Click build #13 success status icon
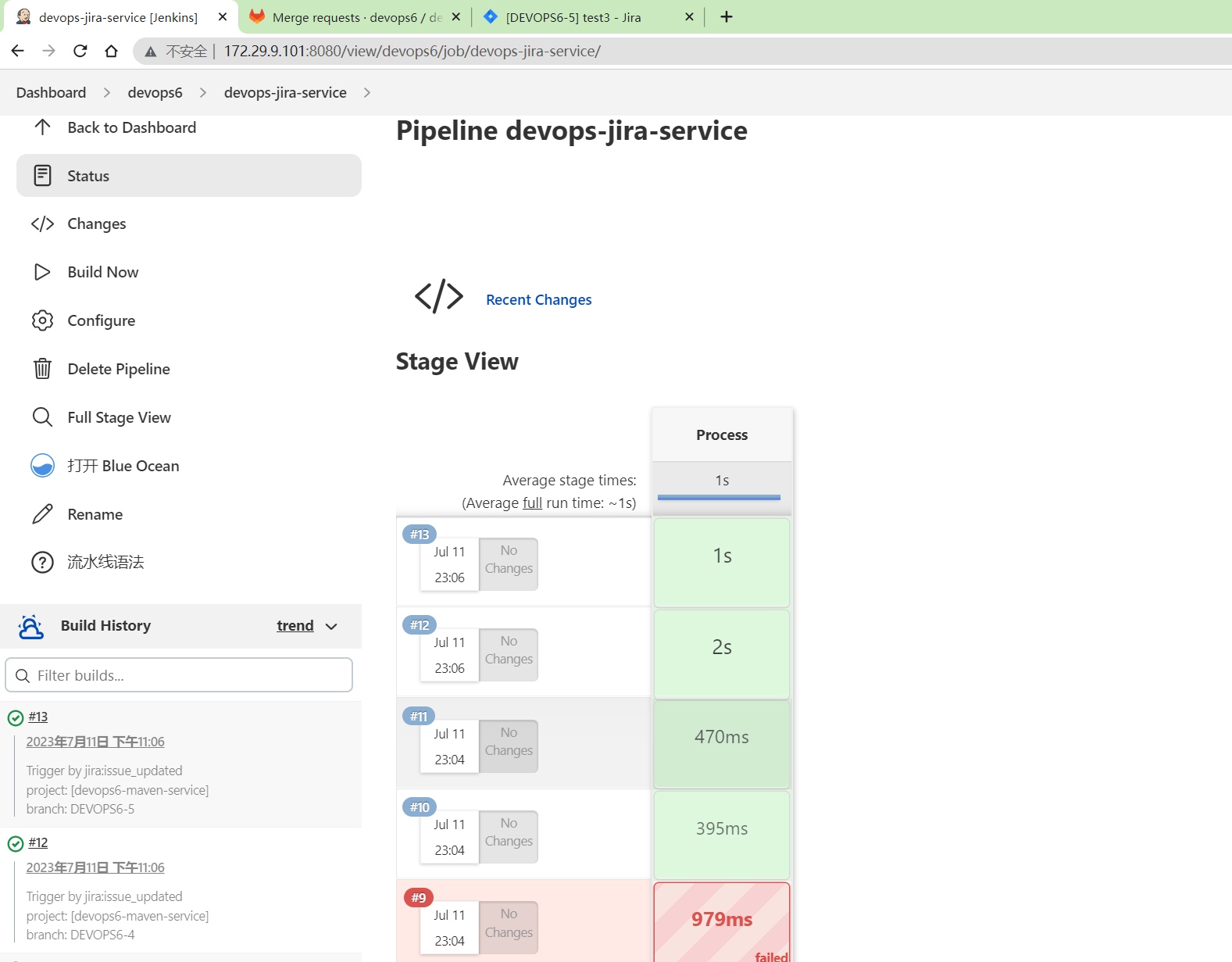Viewport: 1232px width, 962px height. point(15,717)
